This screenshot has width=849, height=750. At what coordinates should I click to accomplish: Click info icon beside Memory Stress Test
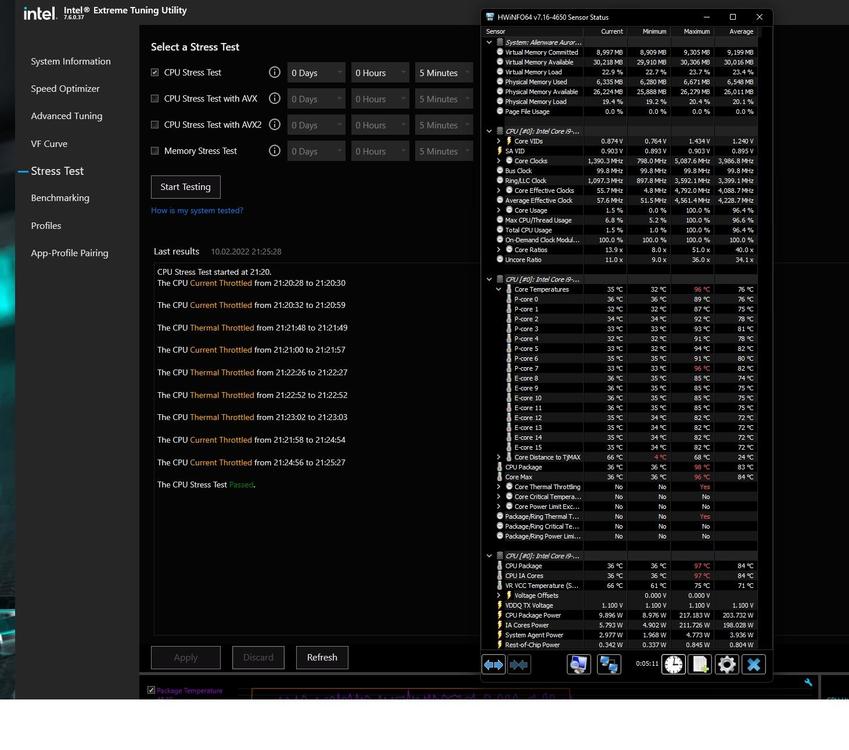(x=274, y=151)
